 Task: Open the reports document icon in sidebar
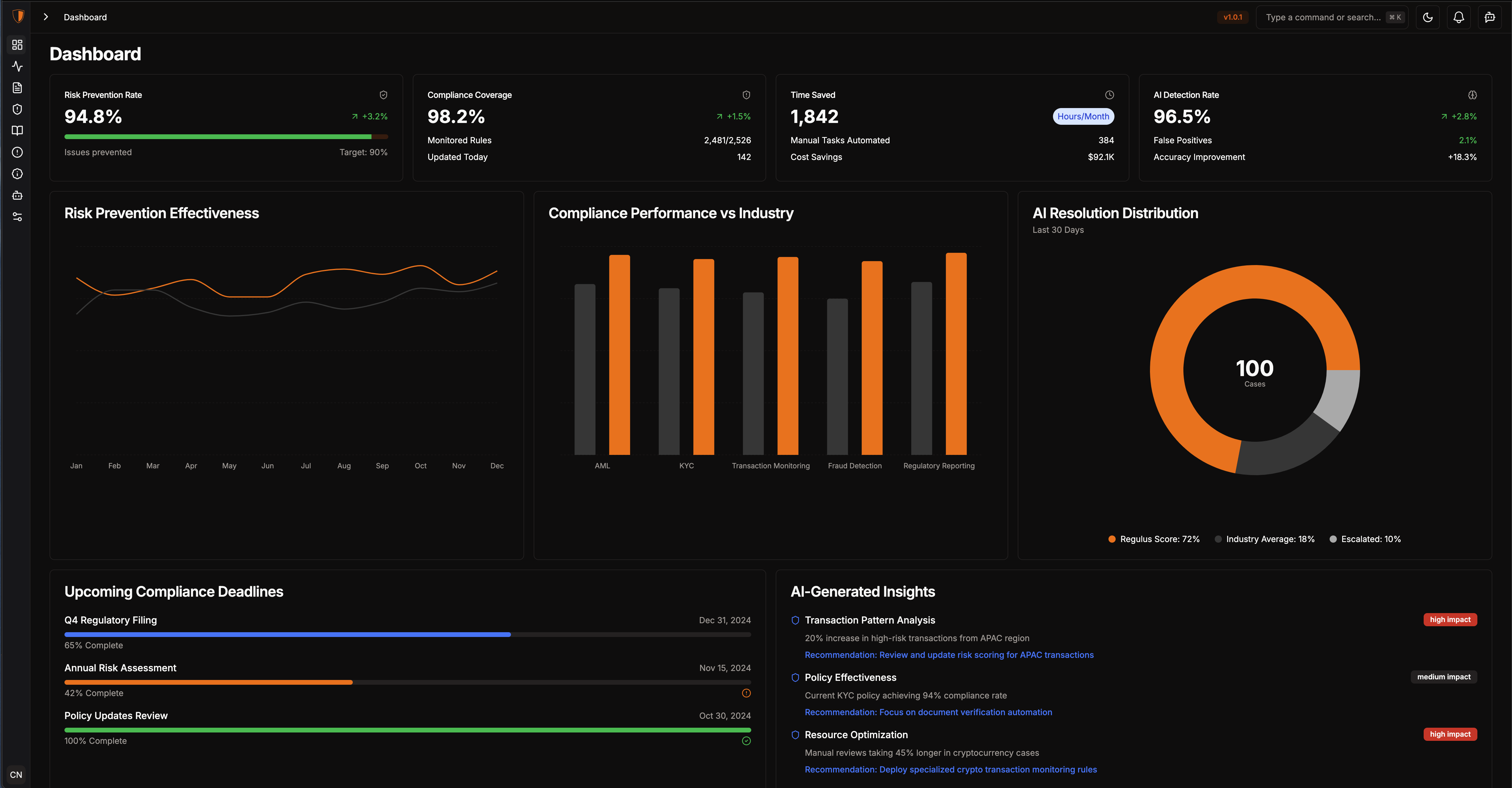pyautogui.click(x=17, y=87)
